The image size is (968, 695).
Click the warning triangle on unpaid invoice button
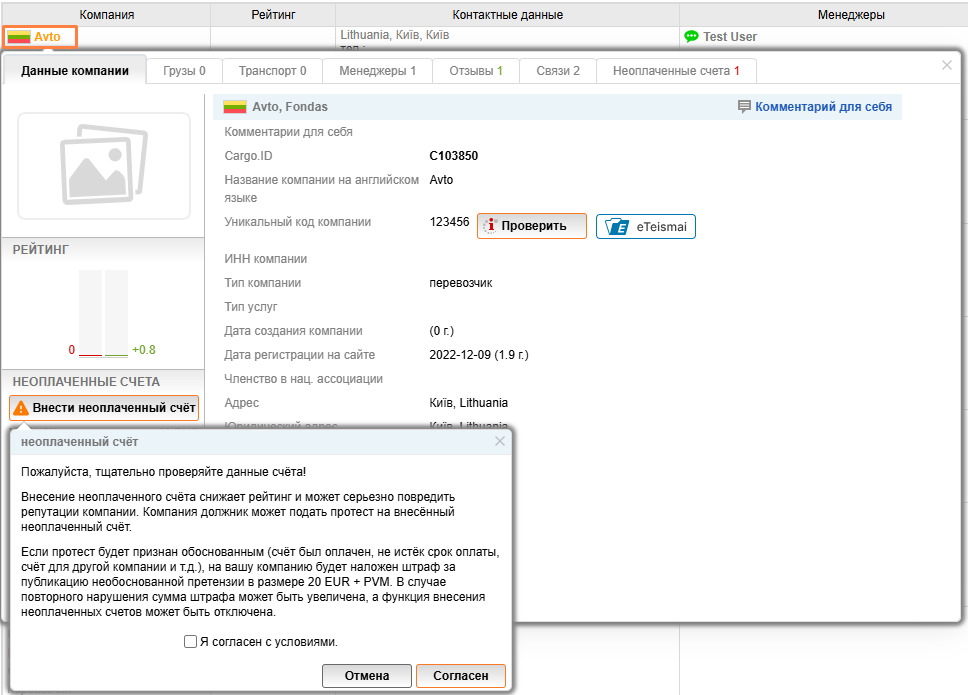pyautogui.click(x=21, y=408)
